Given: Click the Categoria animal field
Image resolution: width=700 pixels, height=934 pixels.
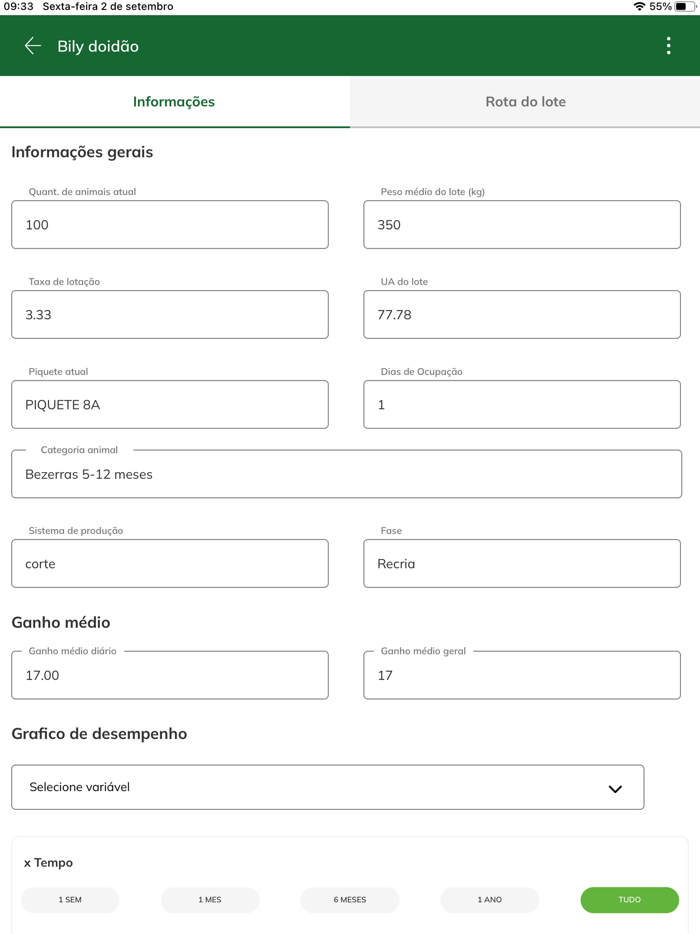Looking at the screenshot, I should (x=346, y=474).
